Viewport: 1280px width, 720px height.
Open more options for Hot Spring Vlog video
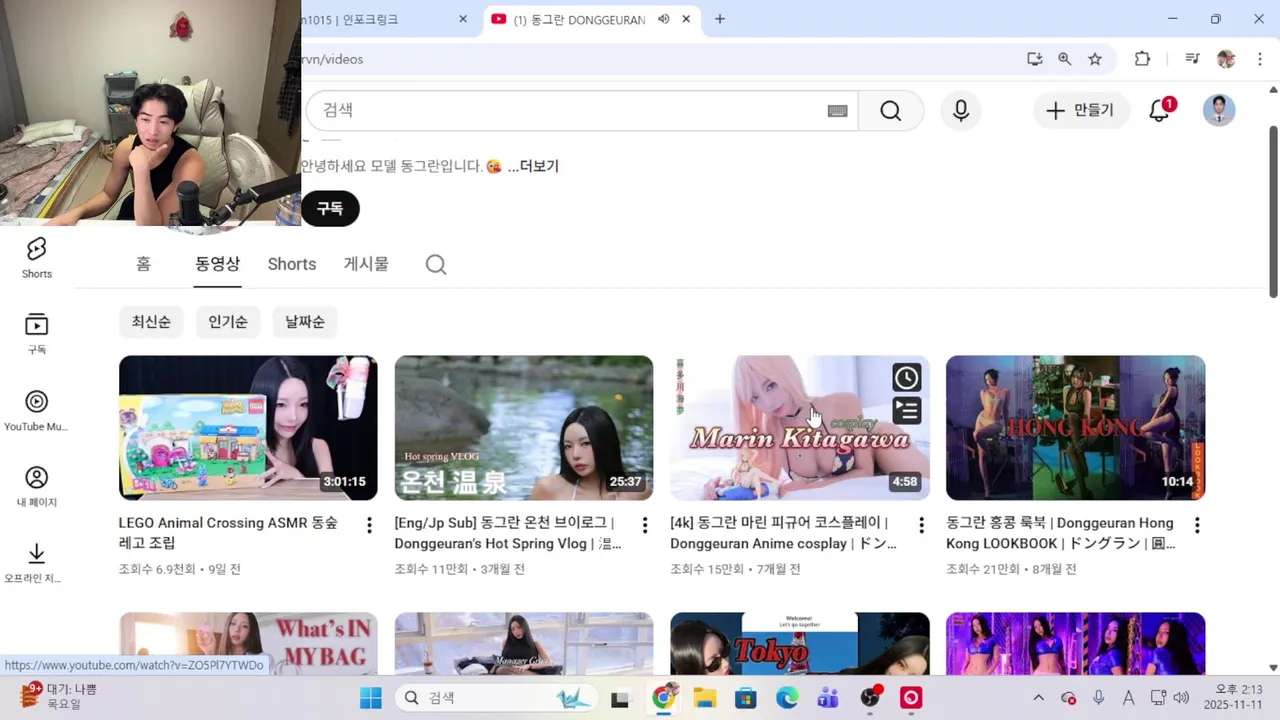click(x=645, y=525)
